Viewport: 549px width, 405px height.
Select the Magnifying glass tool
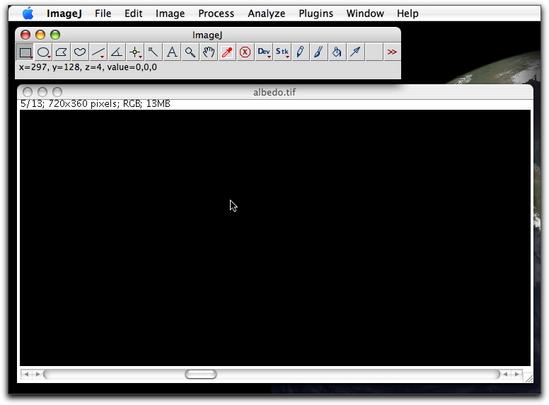[x=190, y=53]
